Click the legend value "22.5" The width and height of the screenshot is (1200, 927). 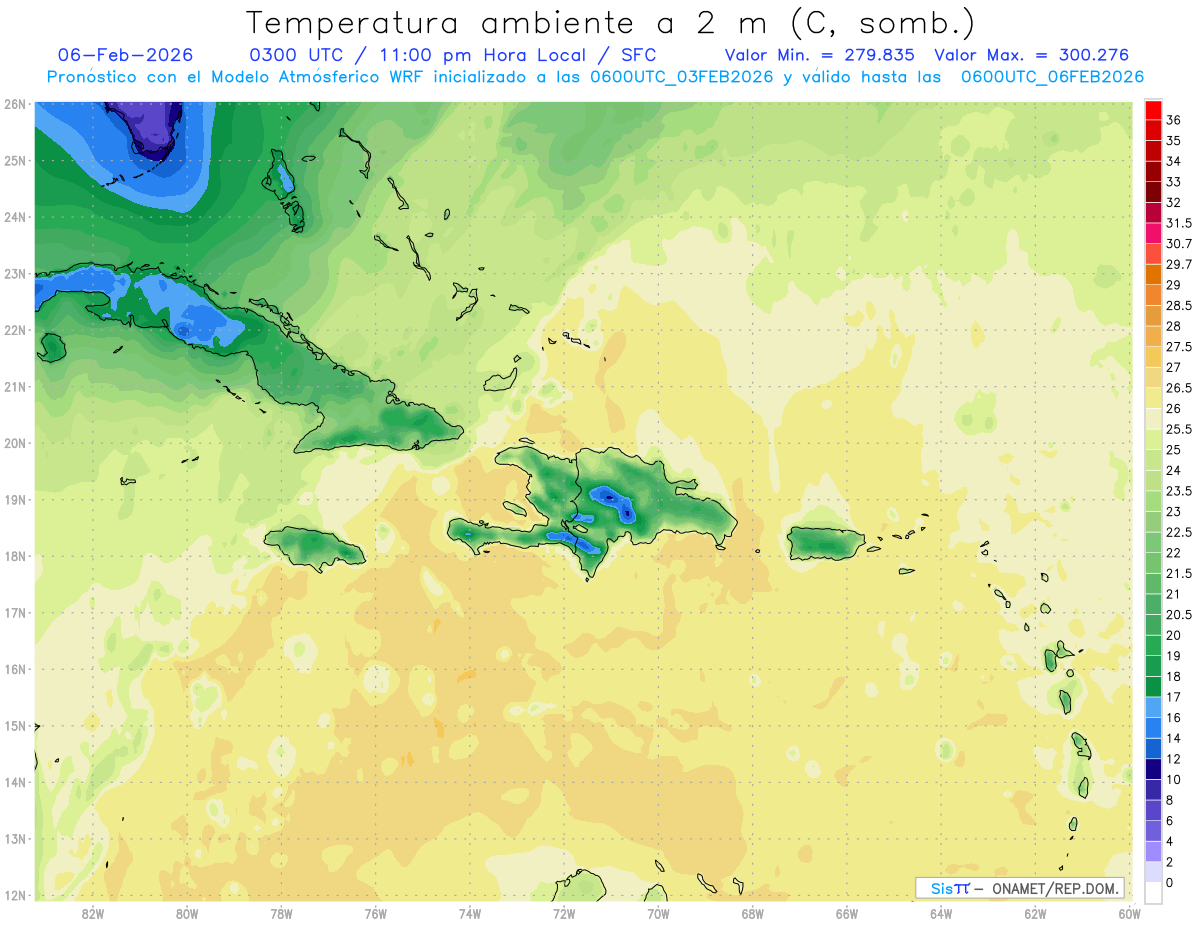point(1179,532)
